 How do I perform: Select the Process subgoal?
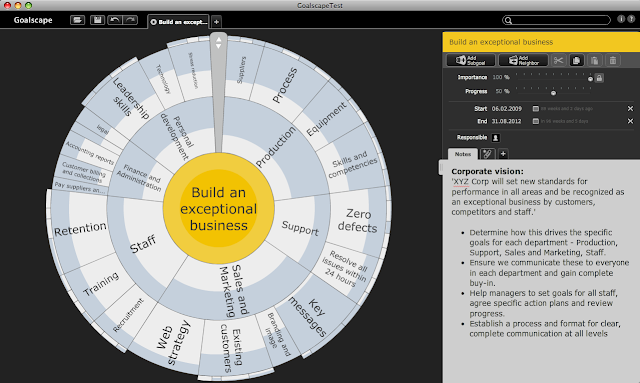pos(285,85)
